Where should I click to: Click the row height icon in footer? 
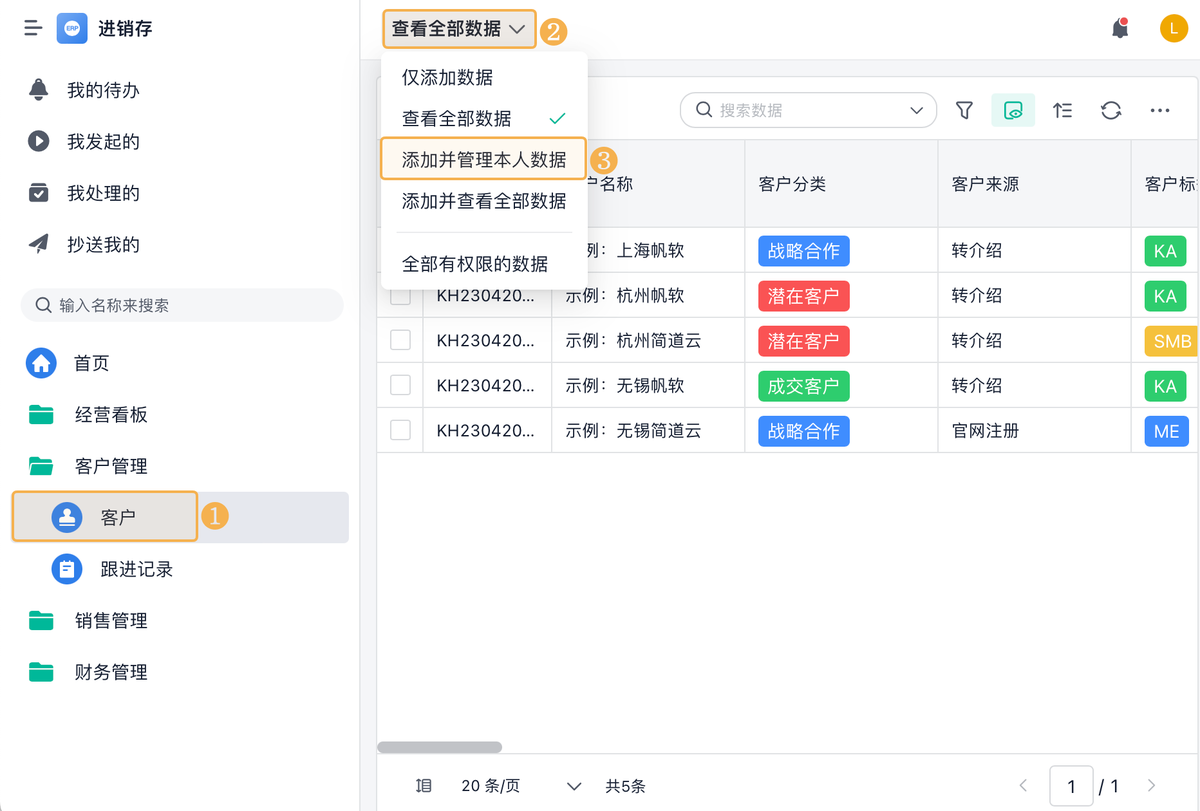(x=424, y=786)
